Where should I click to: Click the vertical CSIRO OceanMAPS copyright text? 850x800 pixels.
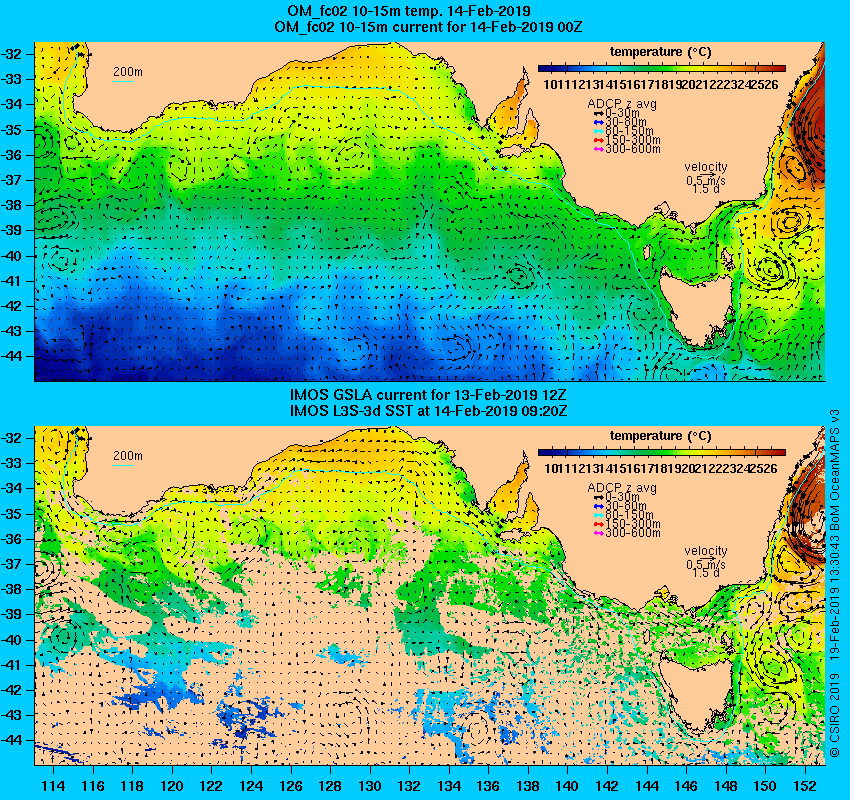[834, 583]
